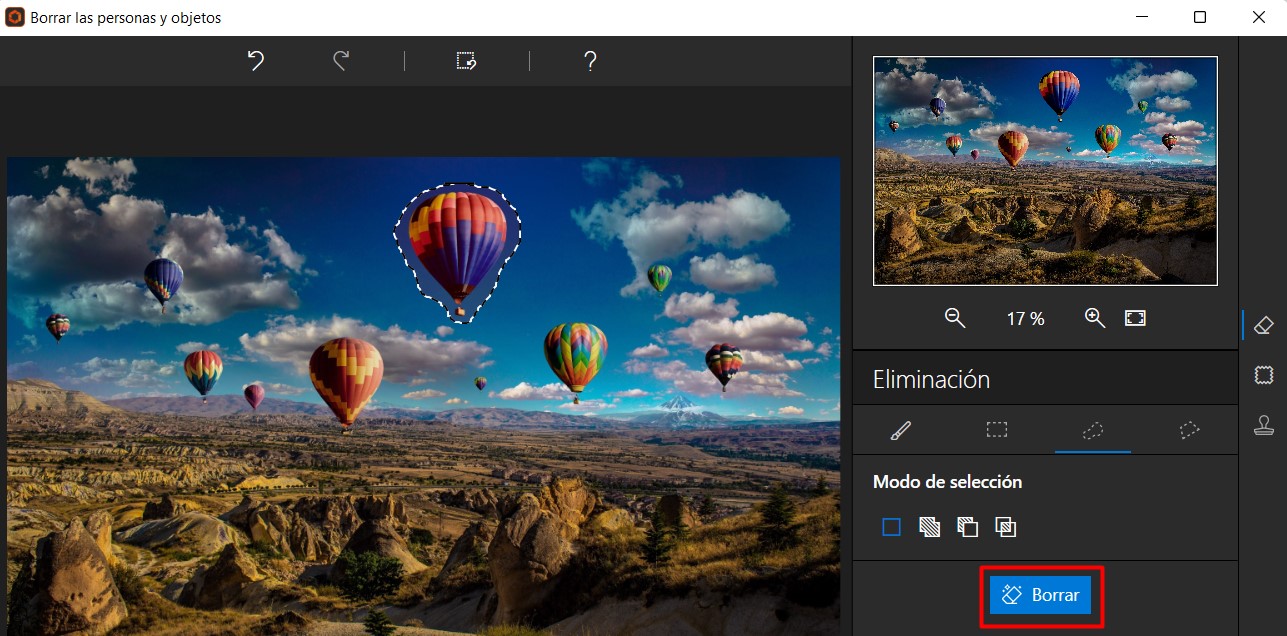Choose intersect selection mode
The width and height of the screenshot is (1287, 636).
coord(1006,527)
